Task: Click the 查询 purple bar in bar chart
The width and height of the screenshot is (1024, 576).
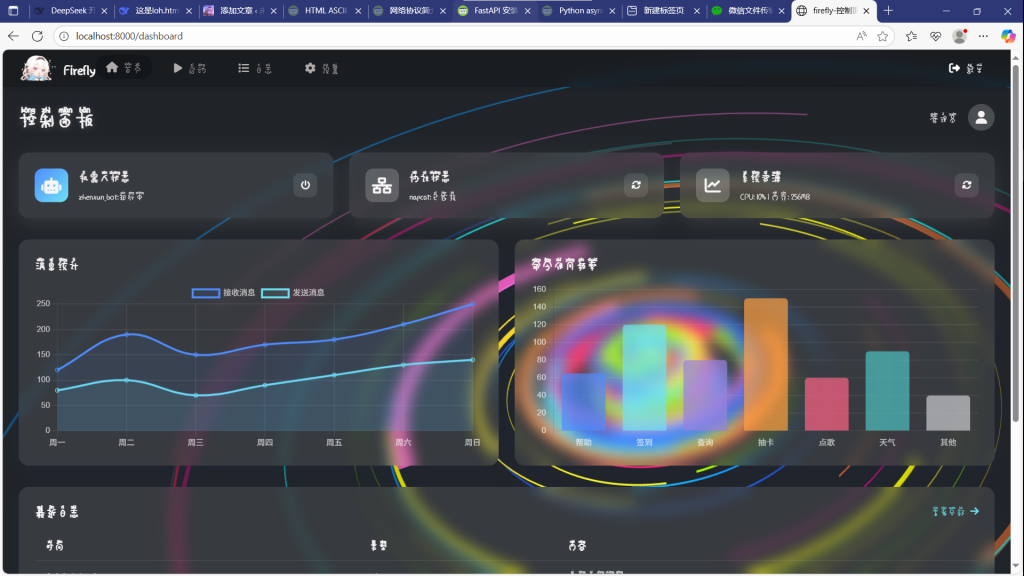Action: click(705, 395)
